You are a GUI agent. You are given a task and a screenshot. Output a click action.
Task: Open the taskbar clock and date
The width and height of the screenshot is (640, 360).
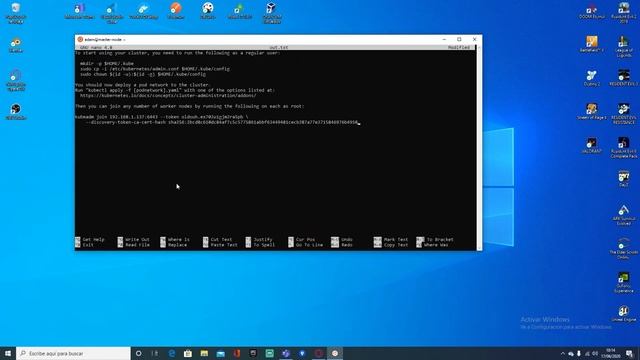pos(611,353)
